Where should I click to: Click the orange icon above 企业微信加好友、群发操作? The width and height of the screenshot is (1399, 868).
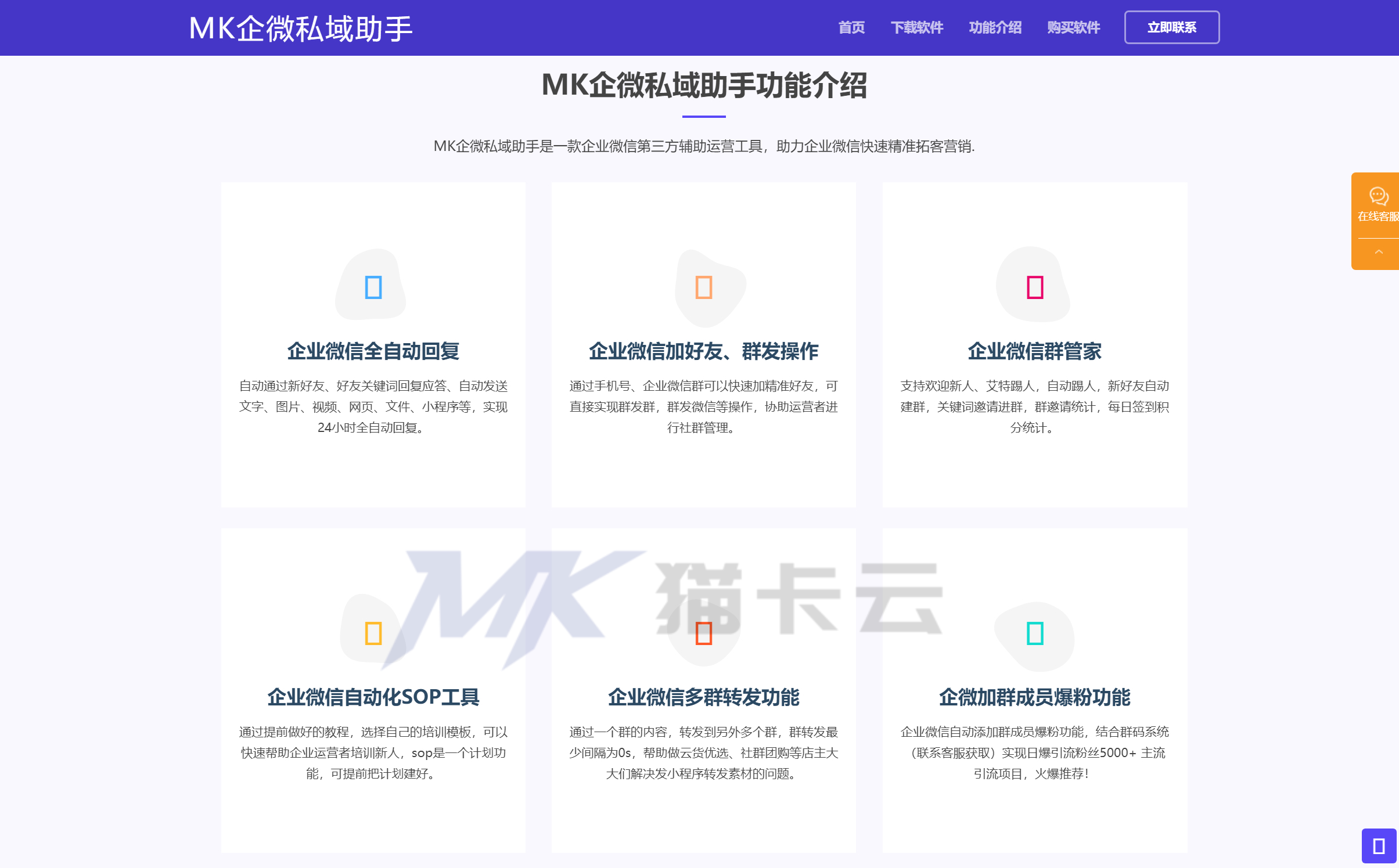click(x=704, y=287)
